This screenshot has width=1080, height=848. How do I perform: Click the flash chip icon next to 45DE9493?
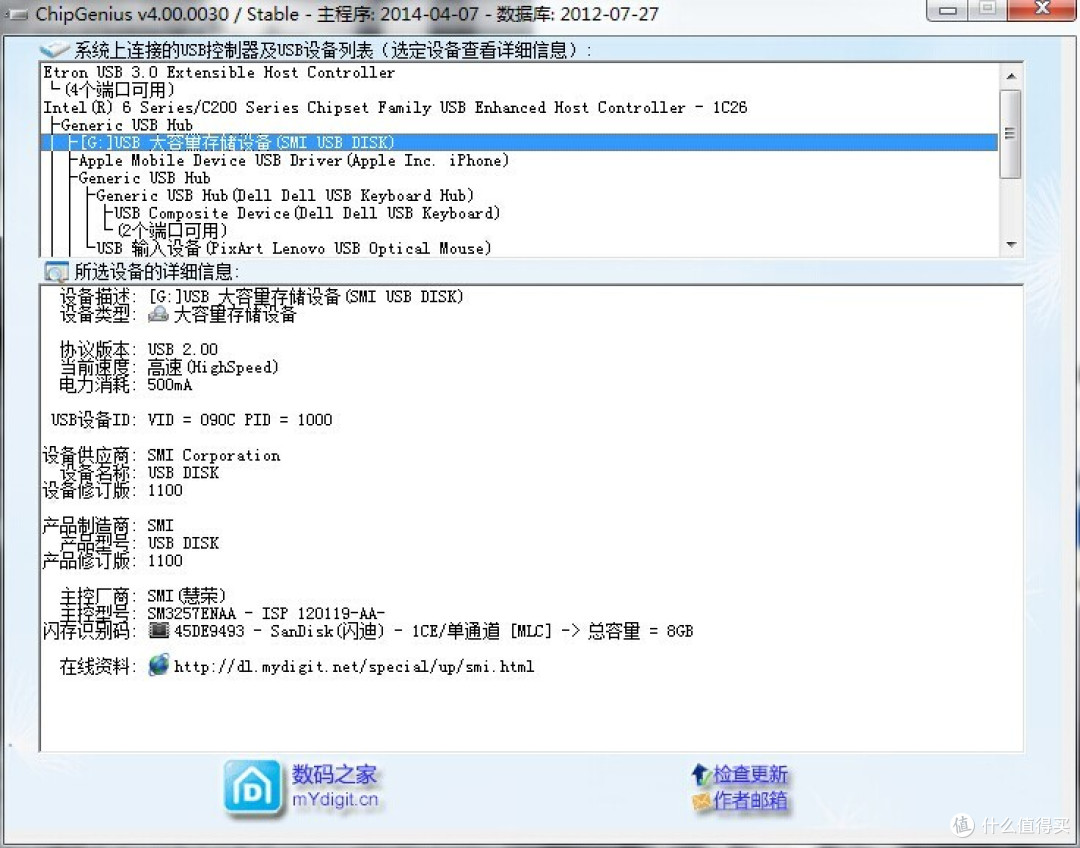coord(159,630)
